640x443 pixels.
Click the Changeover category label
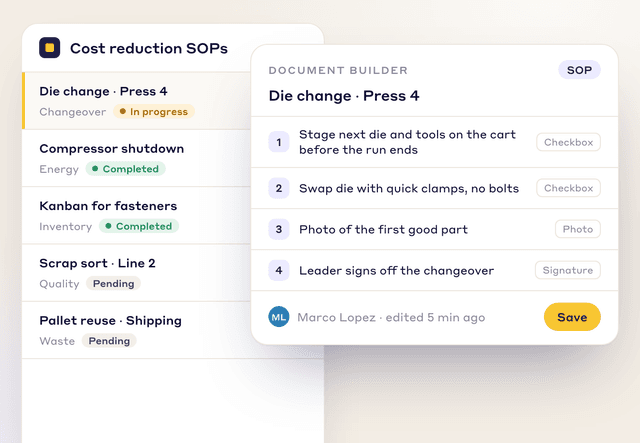click(73, 112)
